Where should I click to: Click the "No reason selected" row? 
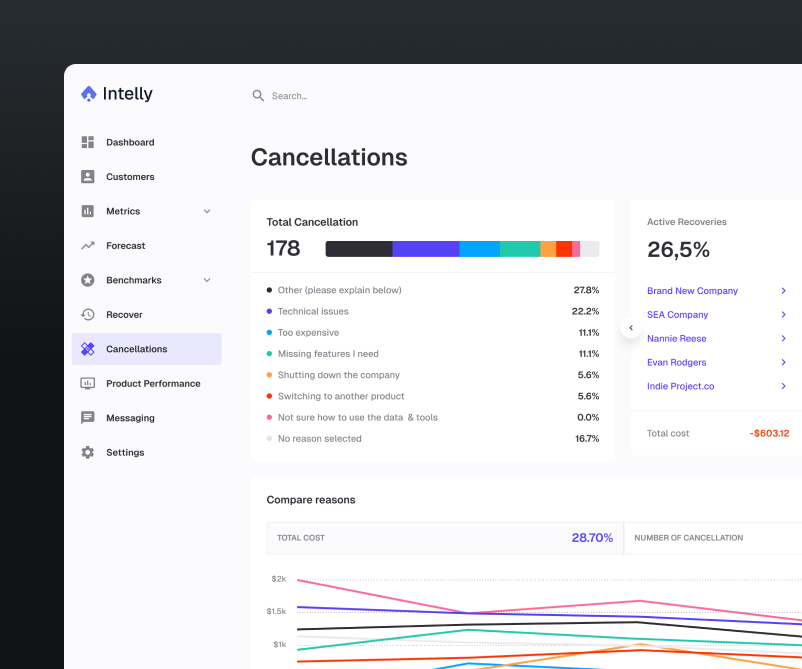pos(433,439)
